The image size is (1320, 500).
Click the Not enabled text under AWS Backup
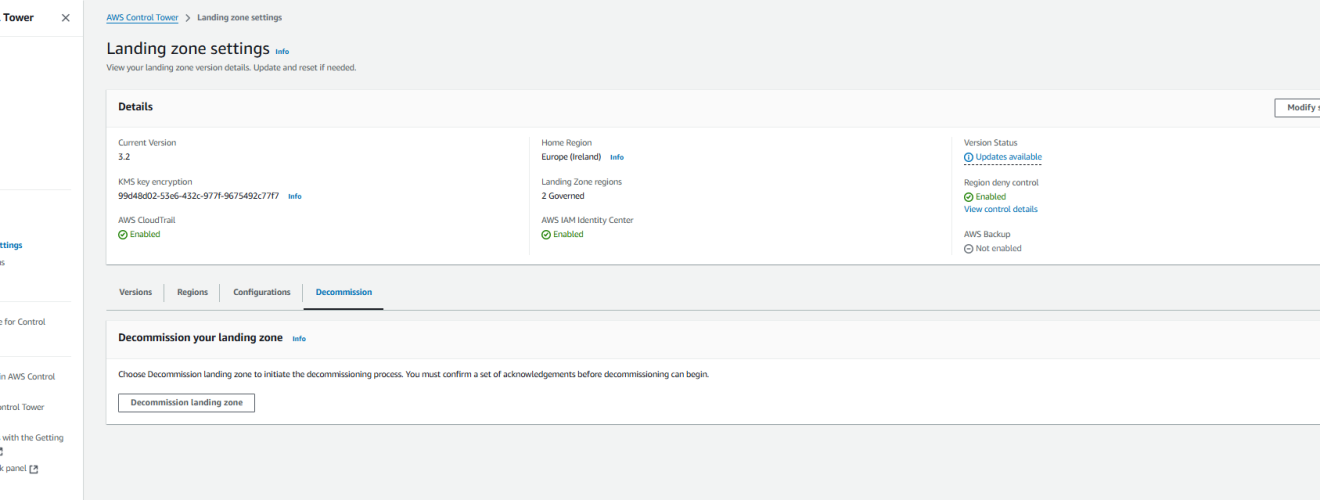[998, 249]
